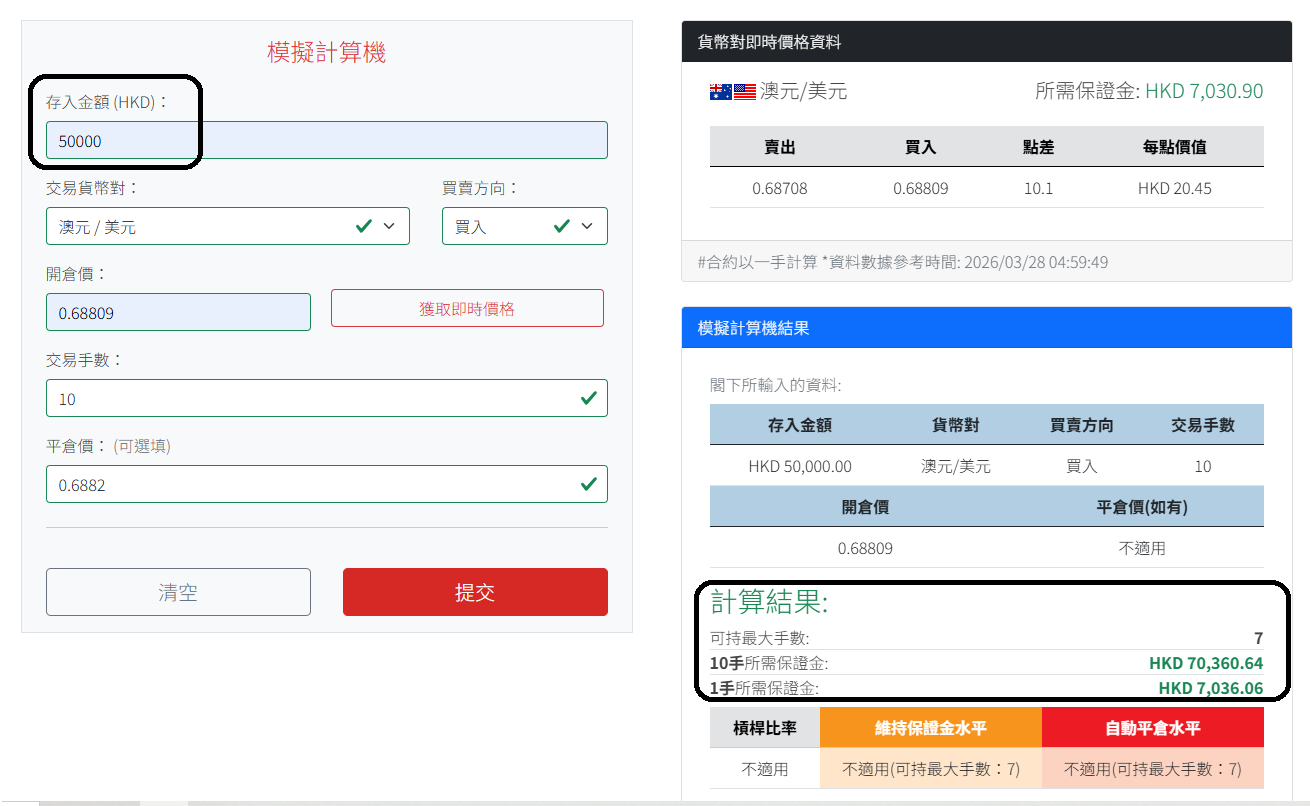Viewport: 1310px width, 806px height.
Task: Click the 10-lot margin HKD 70,360.64
Action: (x=1206, y=663)
